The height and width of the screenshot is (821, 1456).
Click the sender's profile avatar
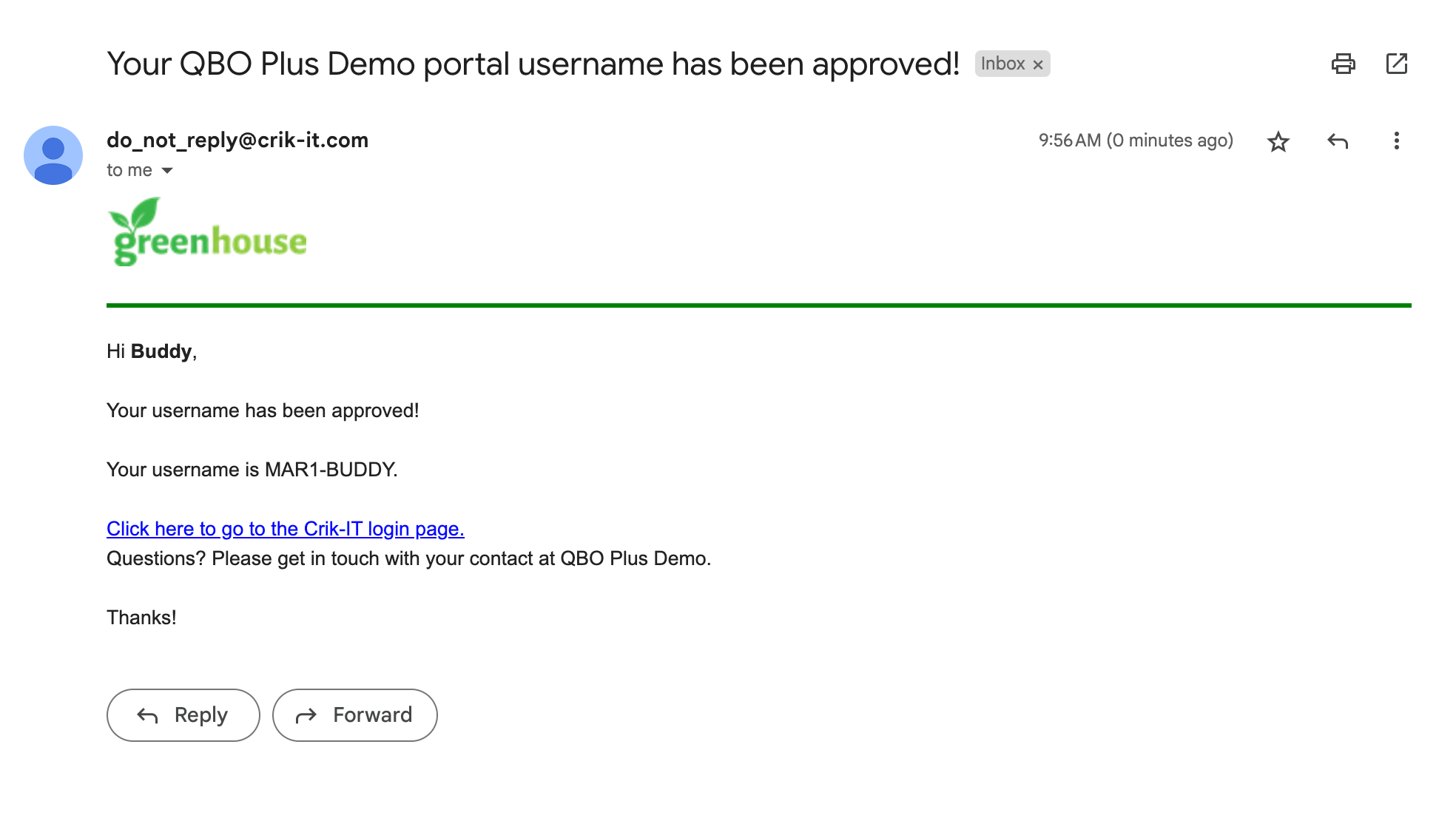[53, 155]
